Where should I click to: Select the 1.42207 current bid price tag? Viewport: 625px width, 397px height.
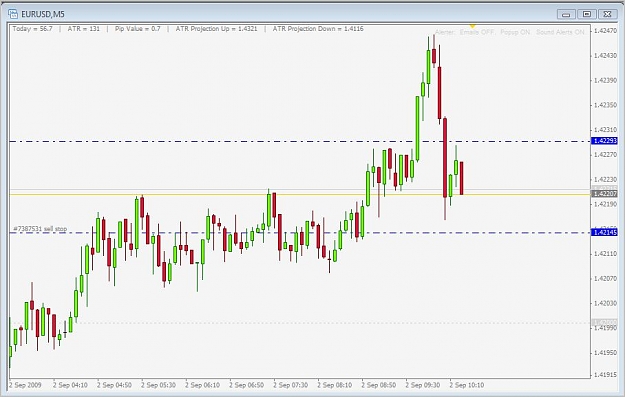tap(604, 194)
